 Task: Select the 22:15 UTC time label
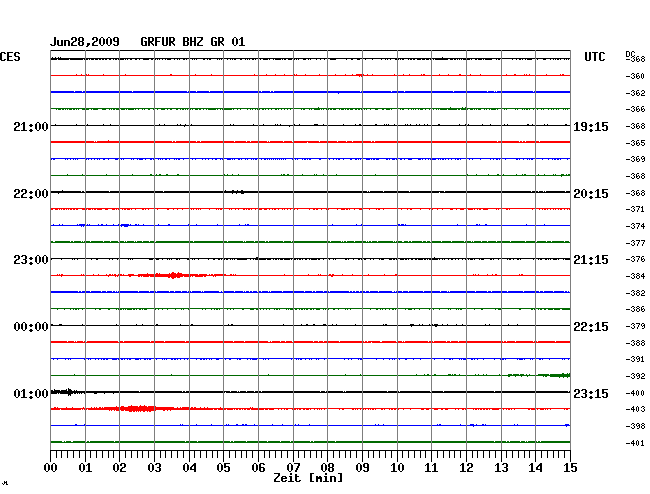591,327
